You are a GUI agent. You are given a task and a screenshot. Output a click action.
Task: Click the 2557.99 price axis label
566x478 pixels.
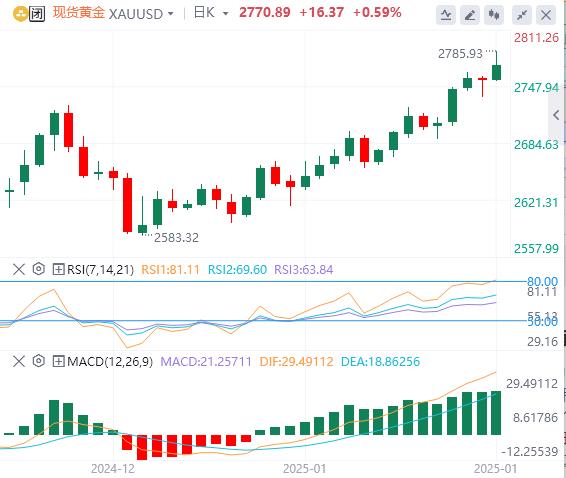(536, 248)
